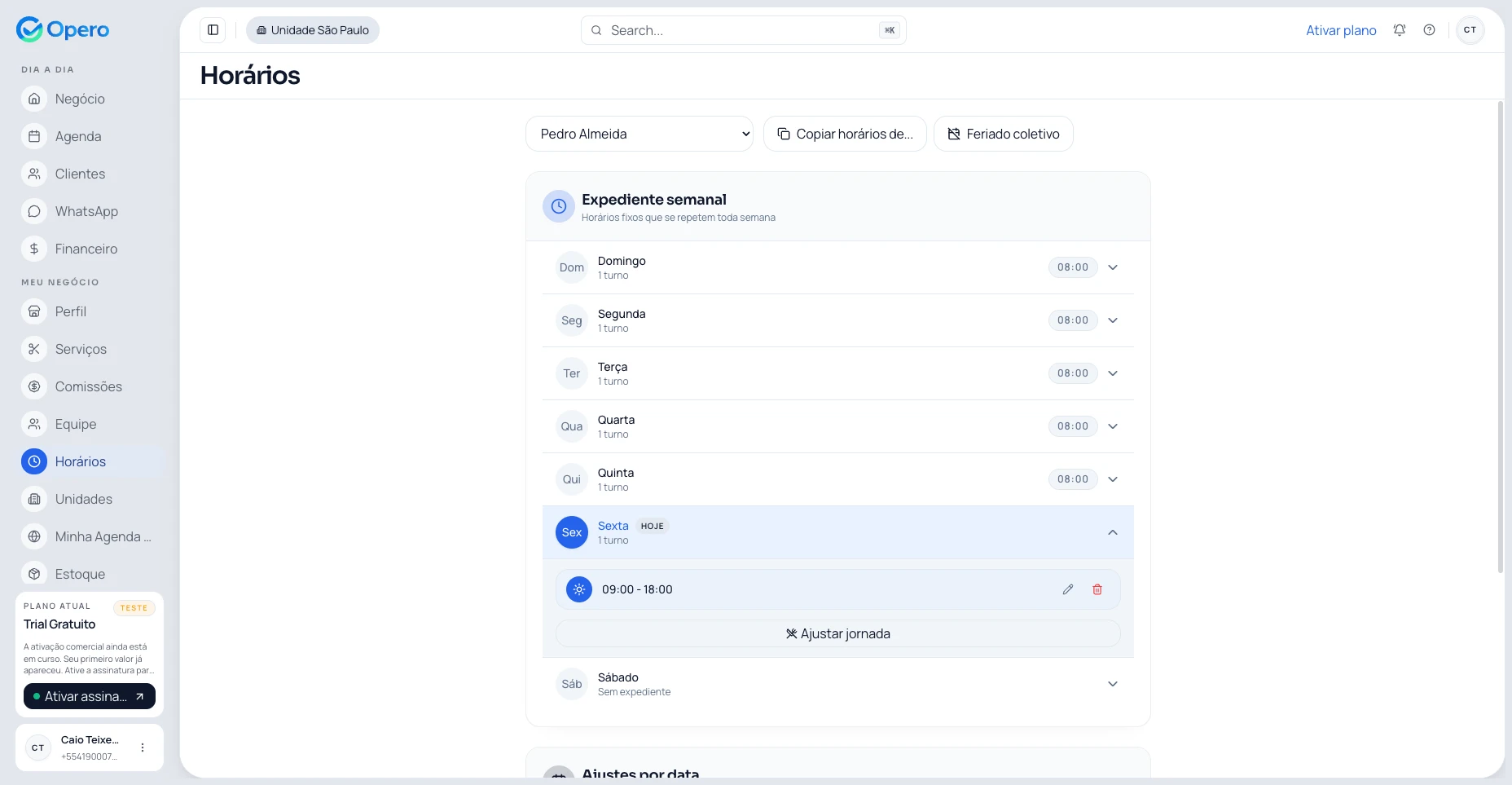Open Financeiro via the dollar icon
1512x785 pixels.
[33, 249]
